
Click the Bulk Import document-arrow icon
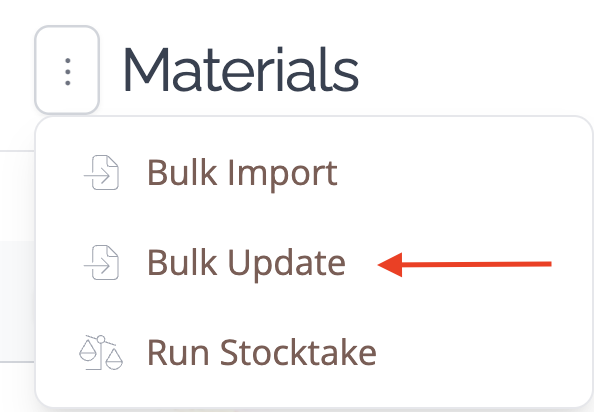[x=101, y=173]
